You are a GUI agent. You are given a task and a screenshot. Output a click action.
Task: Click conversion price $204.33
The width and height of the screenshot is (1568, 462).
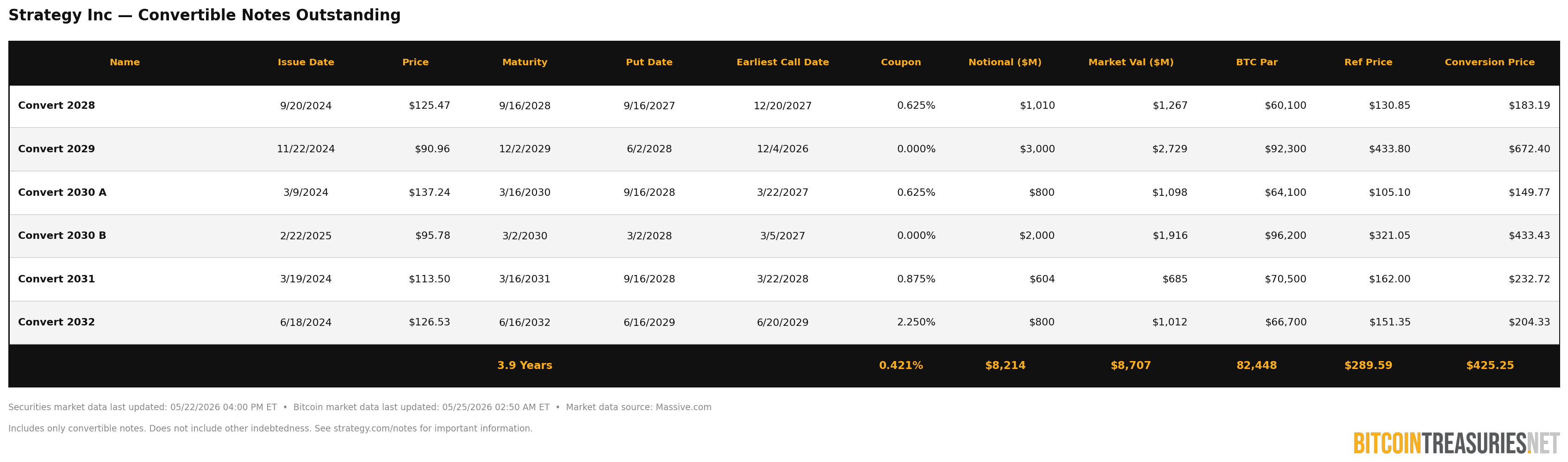1529,322
